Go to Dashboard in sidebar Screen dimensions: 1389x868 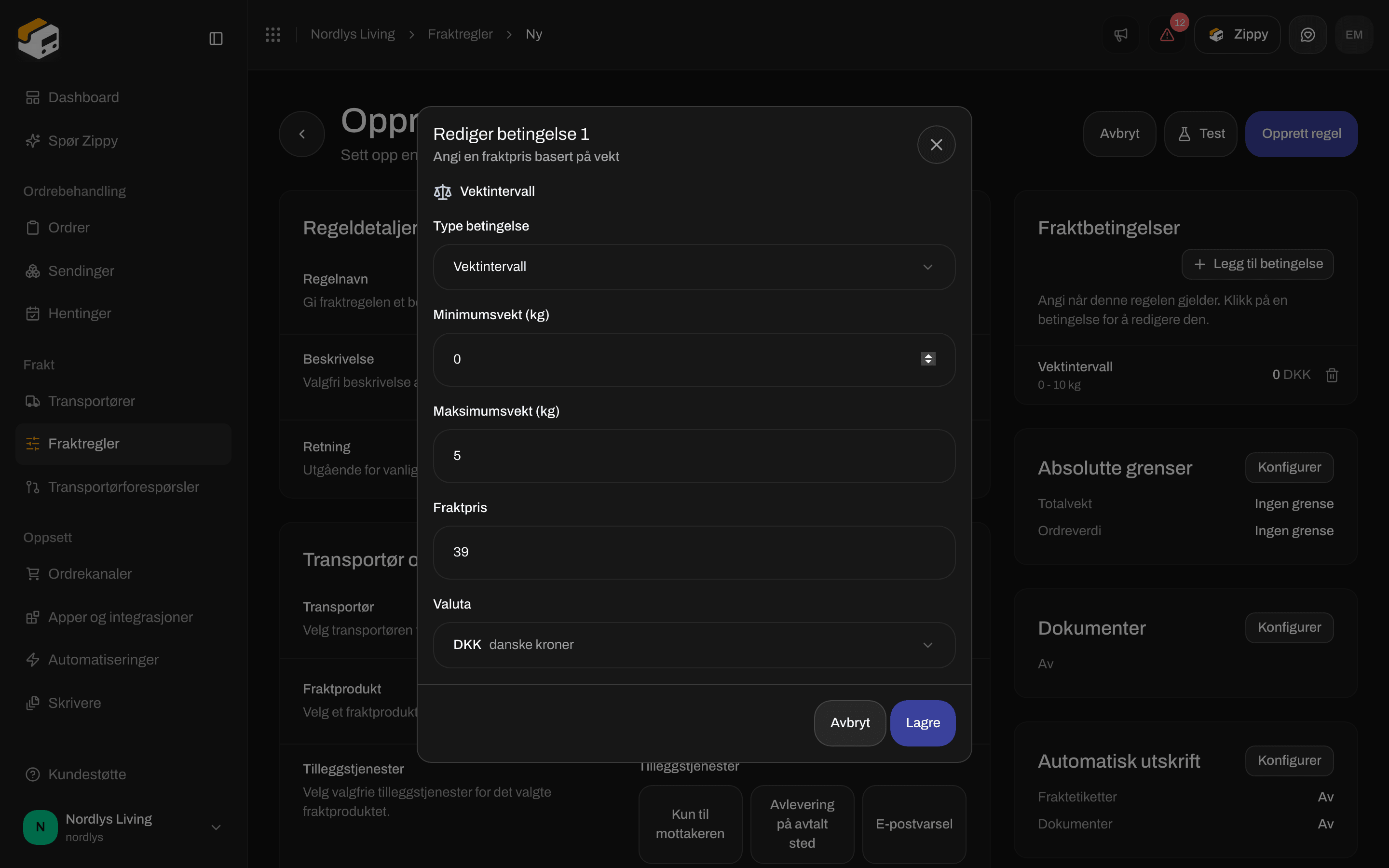(123, 97)
